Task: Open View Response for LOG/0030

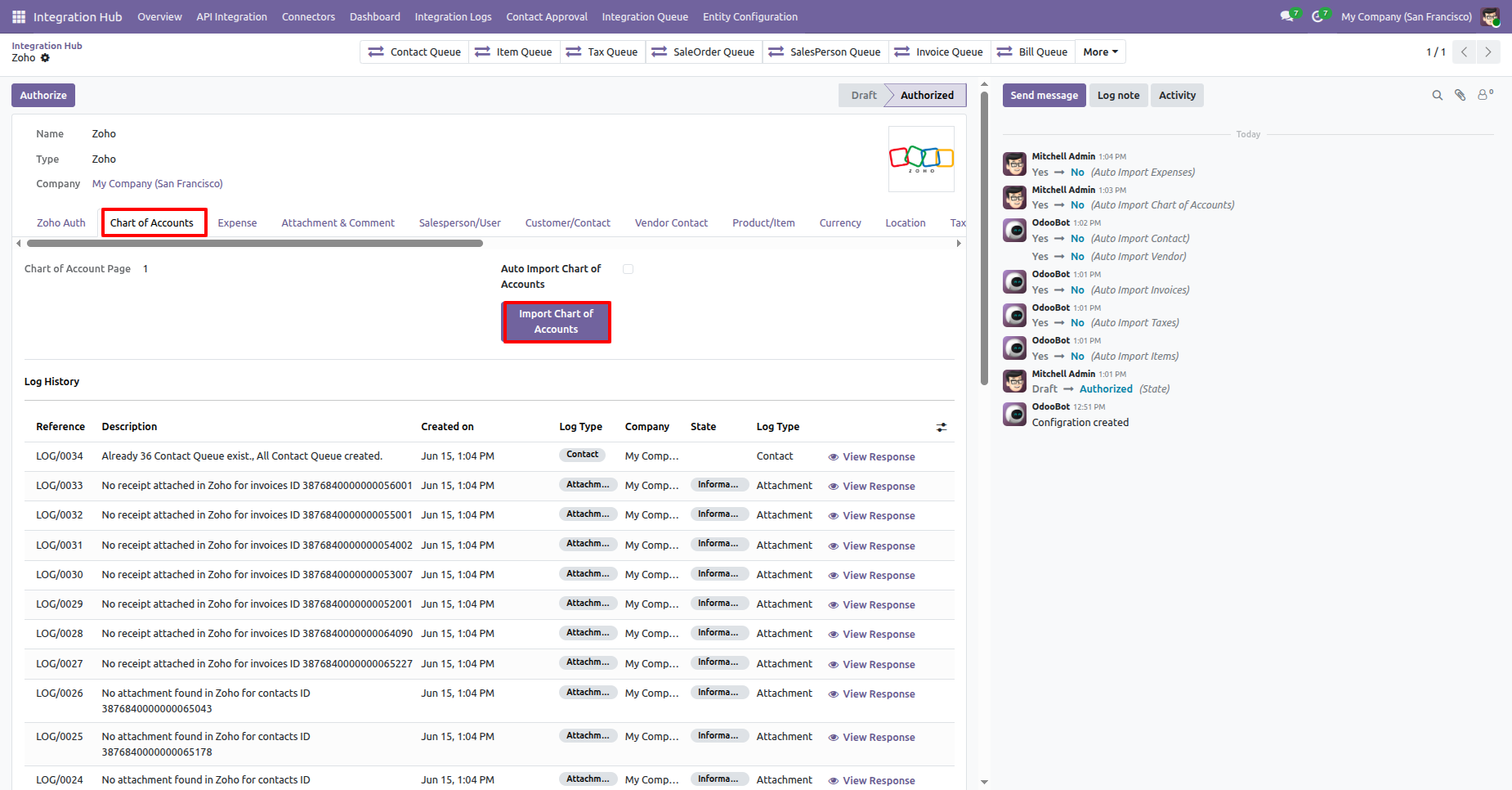Action: point(871,576)
